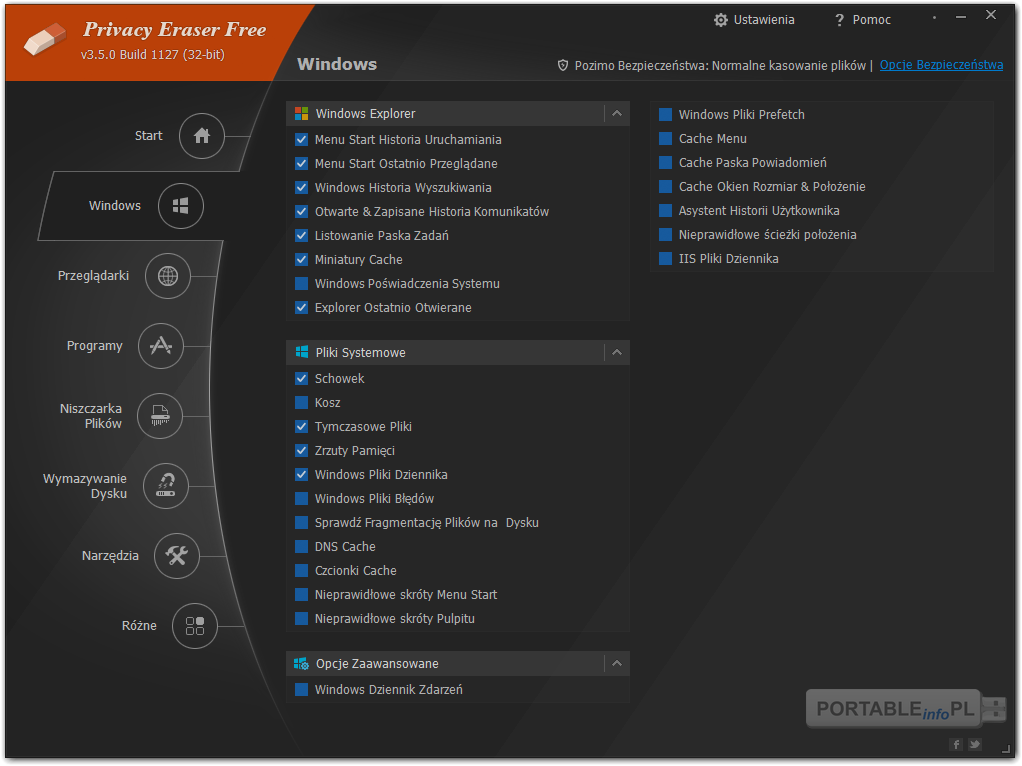The height and width of the screenshot is (766, 1022).
Task: Collapse the Pliki Systemowe section
Action: pos(617,352)
